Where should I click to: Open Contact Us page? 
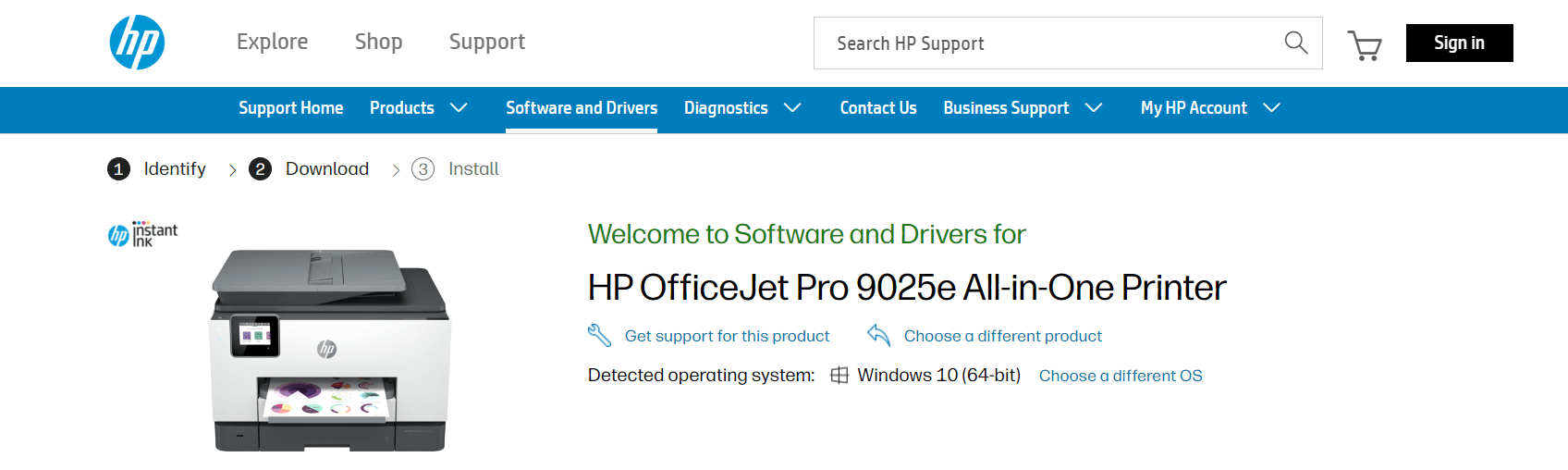[878, 108]
